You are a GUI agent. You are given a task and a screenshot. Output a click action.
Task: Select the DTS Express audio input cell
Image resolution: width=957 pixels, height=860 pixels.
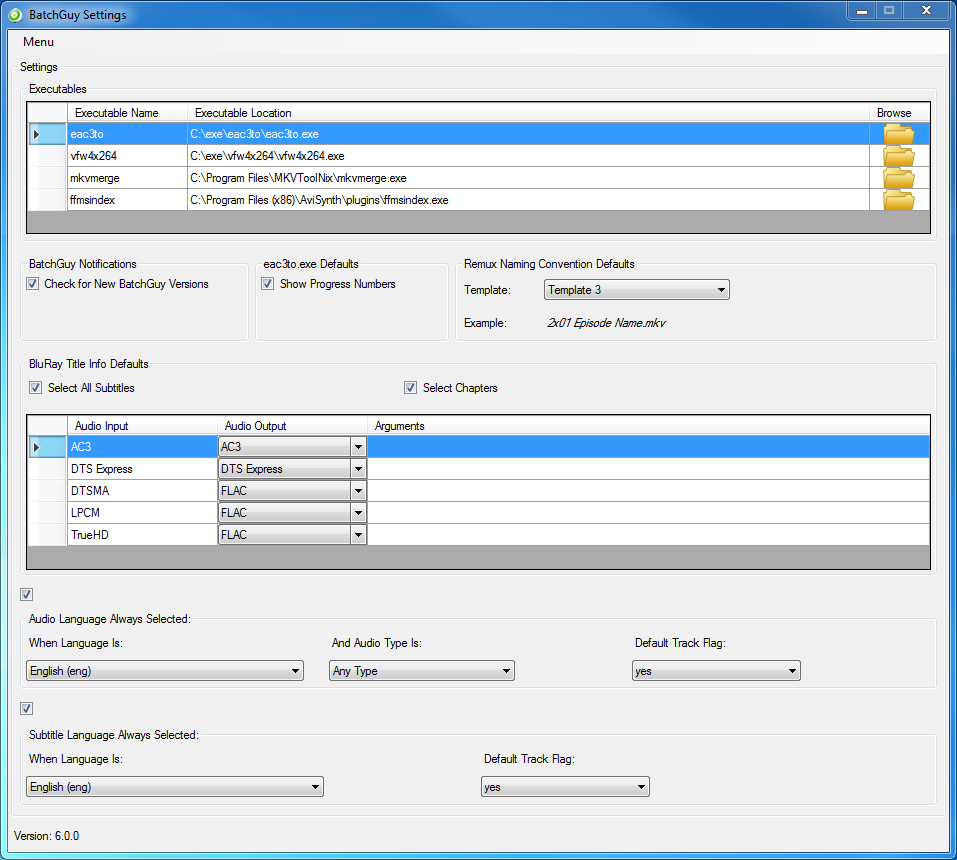pyautogui.click(x=142, y=469)
